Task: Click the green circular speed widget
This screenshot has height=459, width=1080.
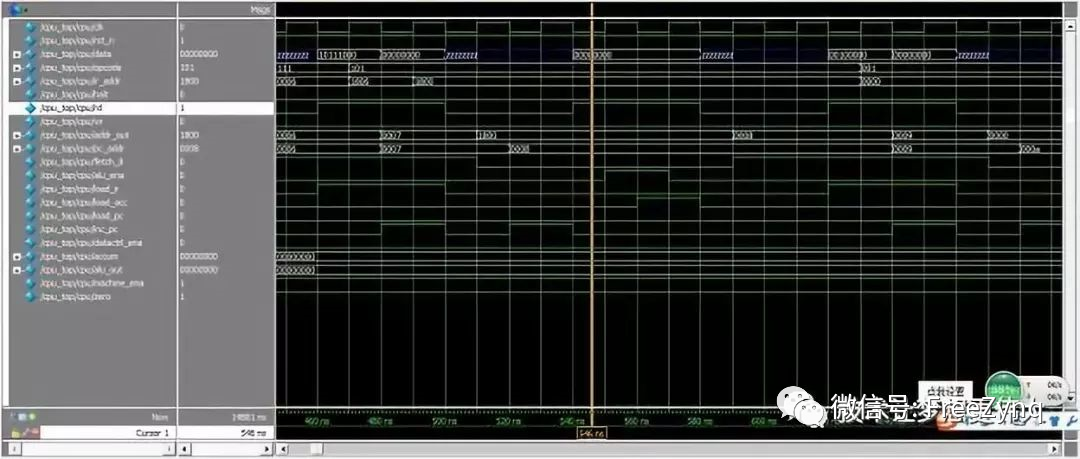Action: coord(1002,389)
